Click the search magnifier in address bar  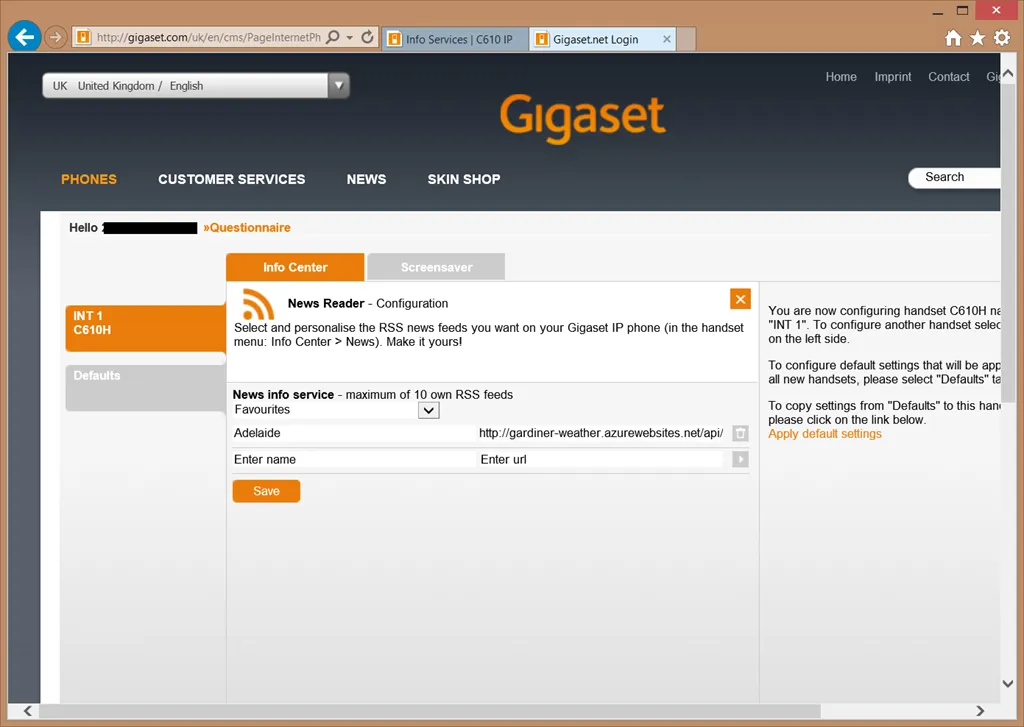click(x=333, y=38)
